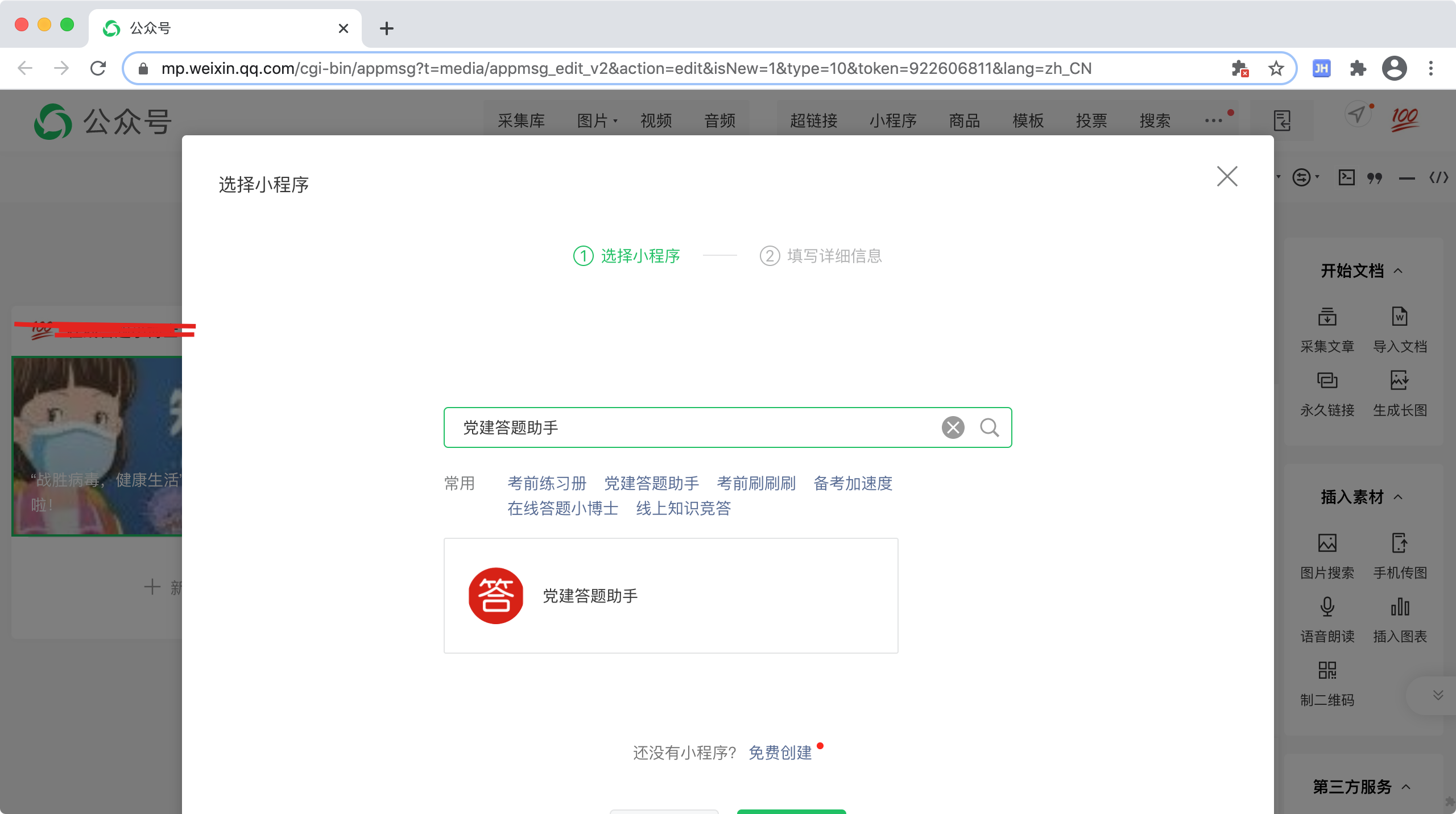Image resolution: width=1456 pixels, height=814 pixels.
Task: Open the 图片搜索 tool
Action: (x=1327, y=543)
